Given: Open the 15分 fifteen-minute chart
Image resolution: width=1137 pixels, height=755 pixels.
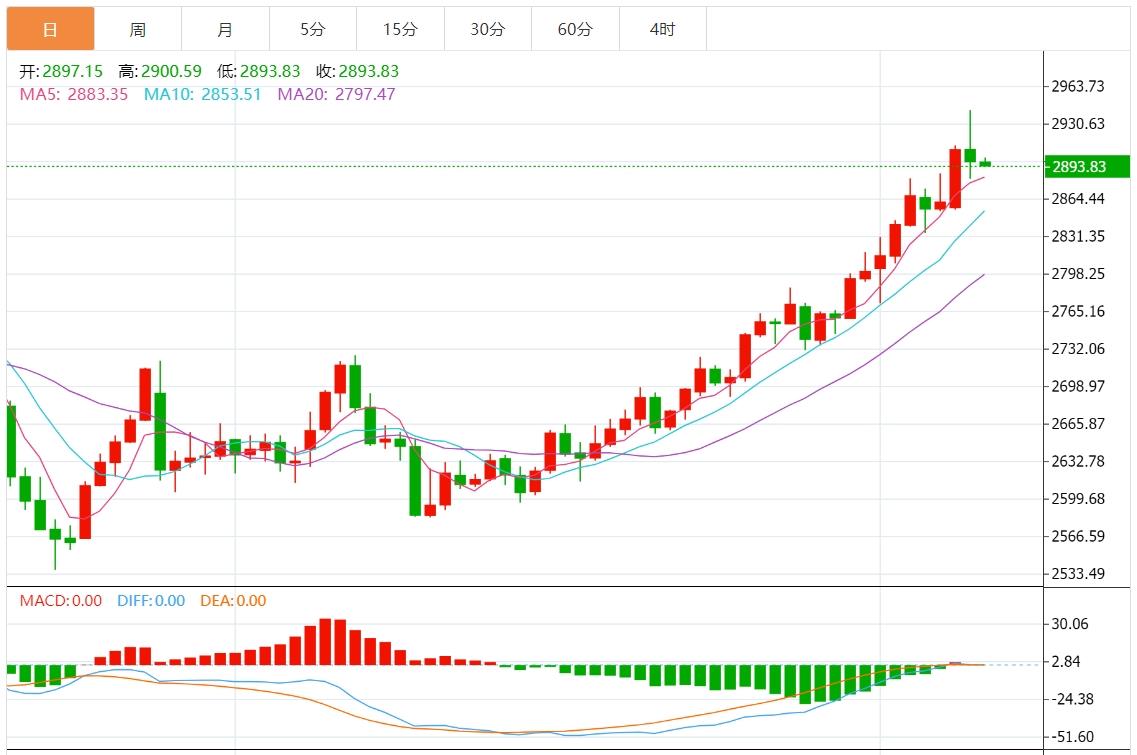Looking at the screenshot, I should (400, 29).
